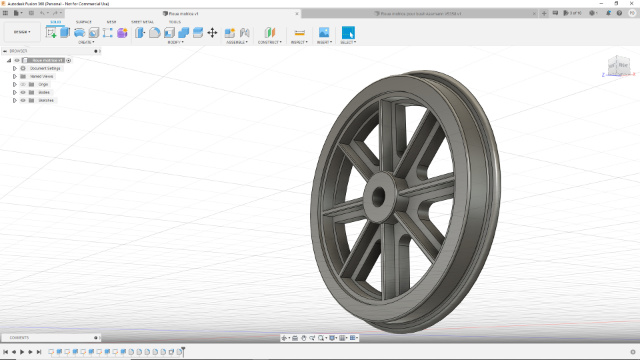Viewport: 640px width, 360px height.
Task: Switch to the Mesh tab
Action: (111, 22)
